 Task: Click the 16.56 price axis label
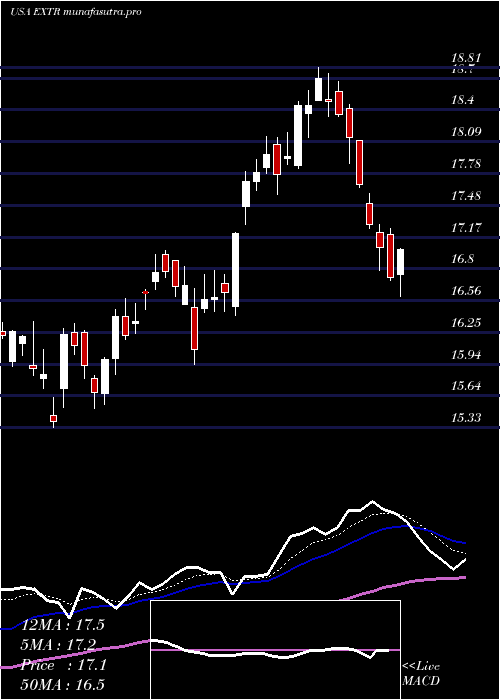pos(466,291)
